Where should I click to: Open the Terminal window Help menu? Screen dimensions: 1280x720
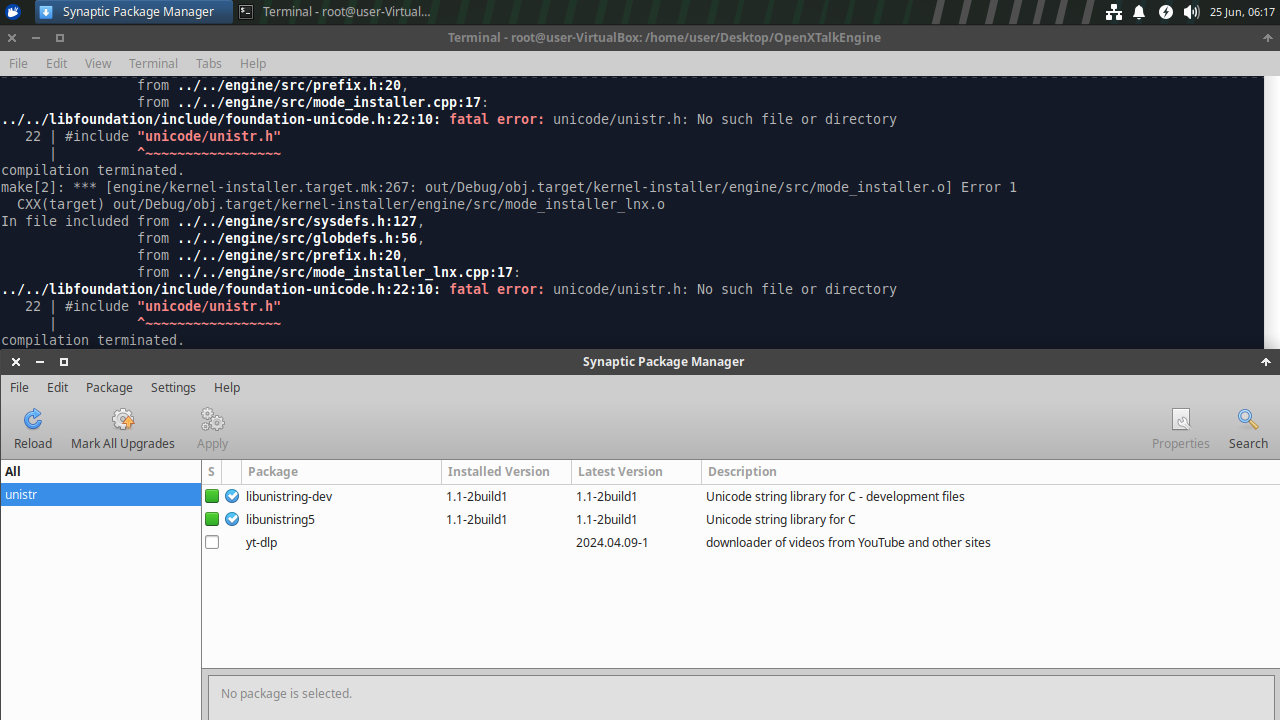[x=253, y=63]
